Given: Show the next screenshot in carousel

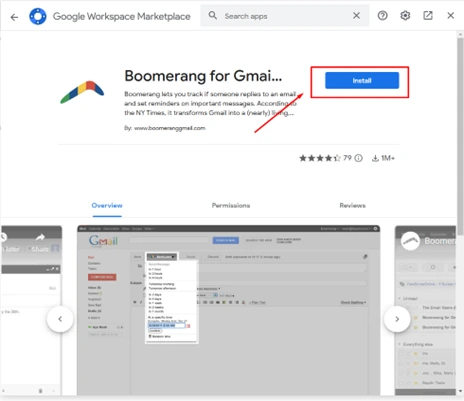Looking at the screenshot, I should click(397, 319).
